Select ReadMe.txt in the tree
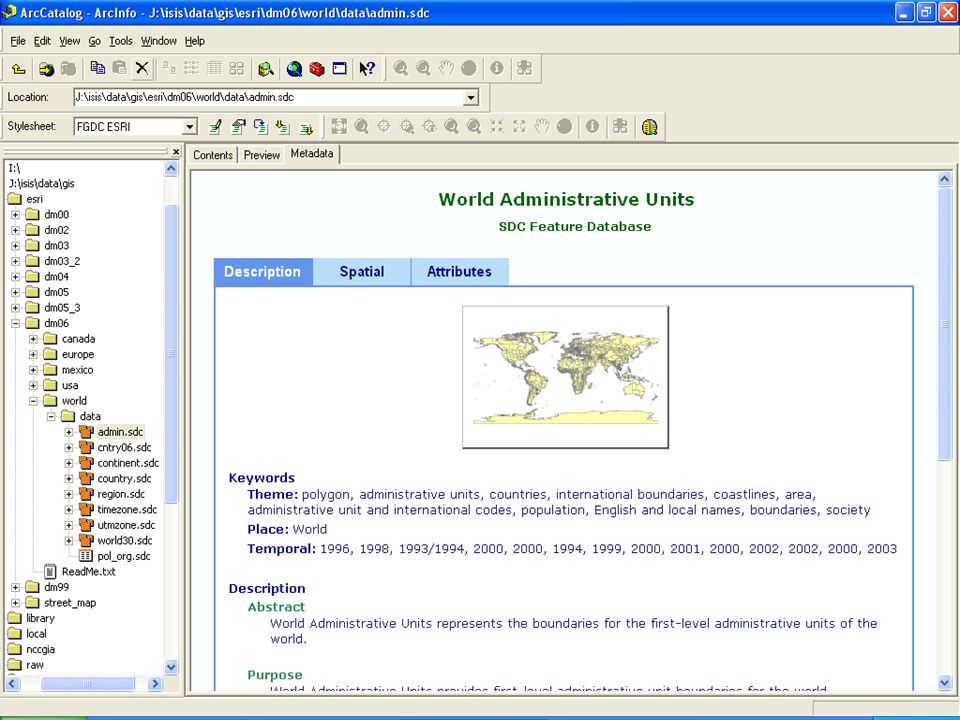 point(88,572)
